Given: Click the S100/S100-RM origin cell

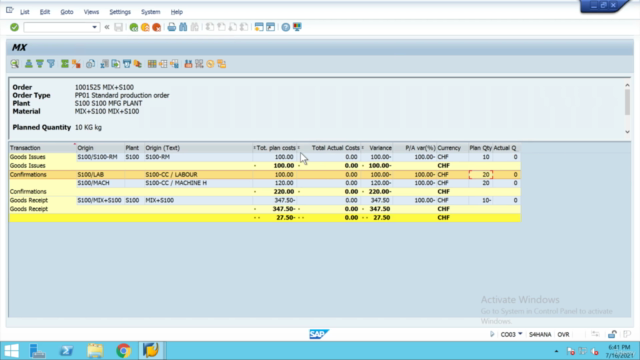Looking at the screenshot, I should pyautogui.click(x=100, y=157).
